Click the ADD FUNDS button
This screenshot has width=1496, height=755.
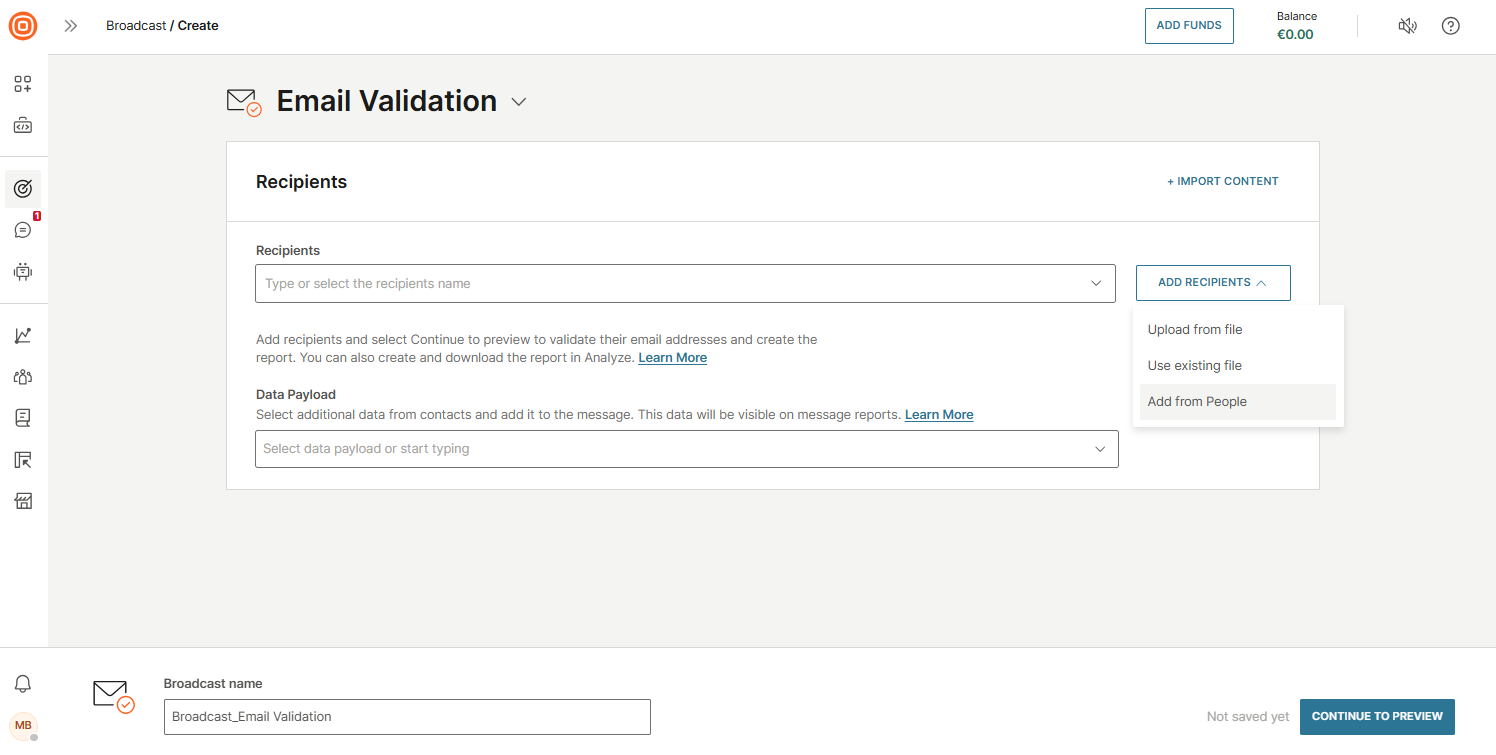pyautogui.click(x=1189, y=25)
